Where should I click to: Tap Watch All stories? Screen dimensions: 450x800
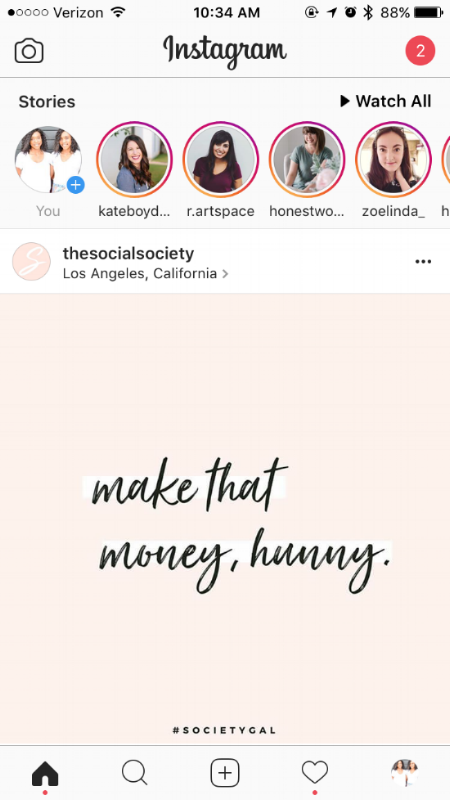click(386, 101)
